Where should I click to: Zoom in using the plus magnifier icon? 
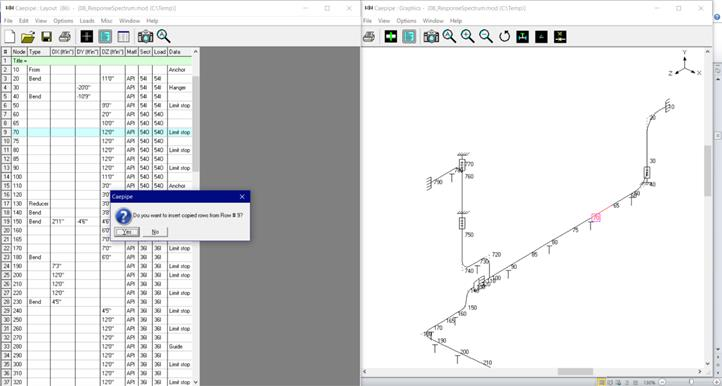pyautogui.click(x=467, y=36)
